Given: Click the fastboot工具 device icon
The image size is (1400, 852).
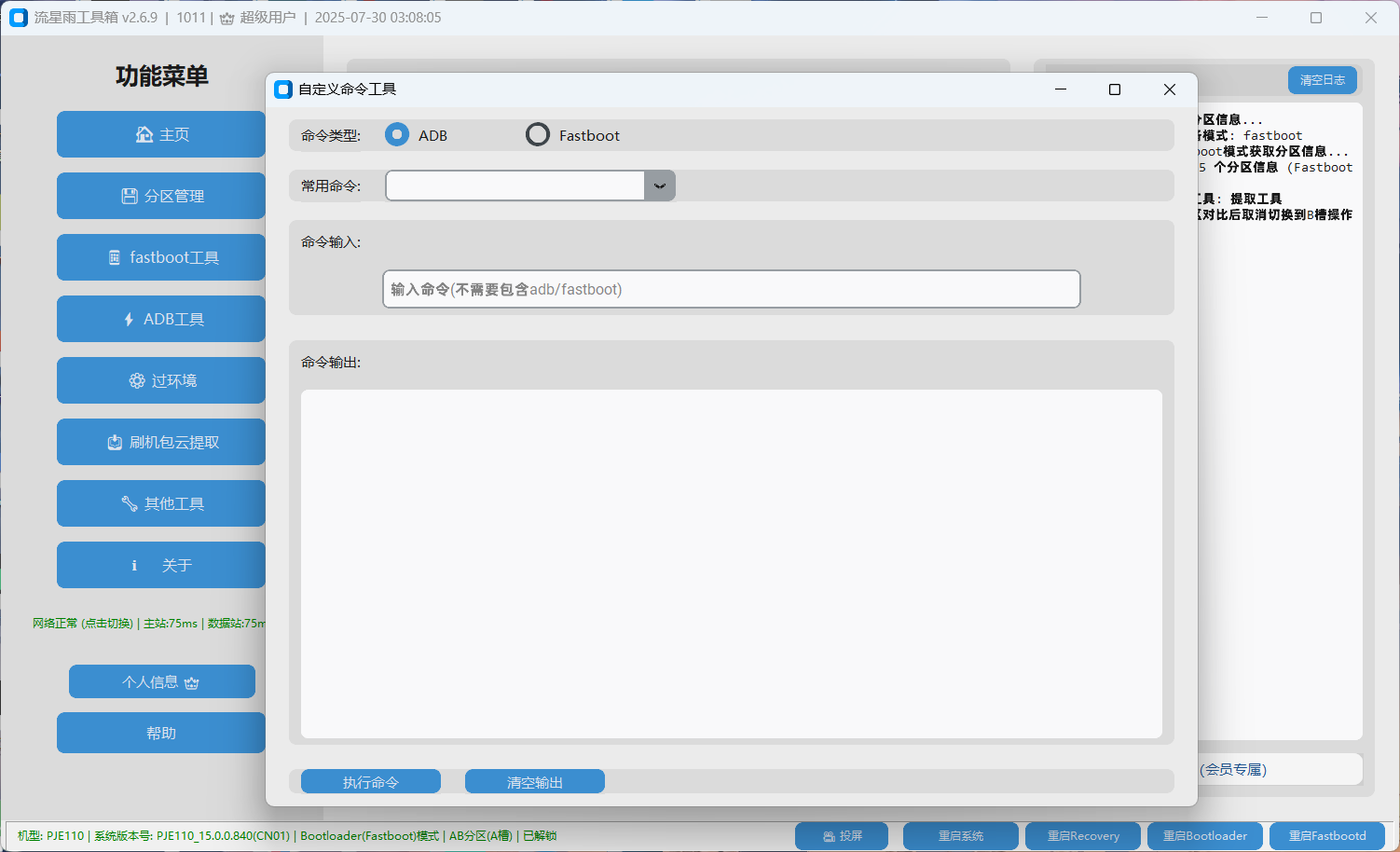Looking at the screenshot, I should point(115,257).
